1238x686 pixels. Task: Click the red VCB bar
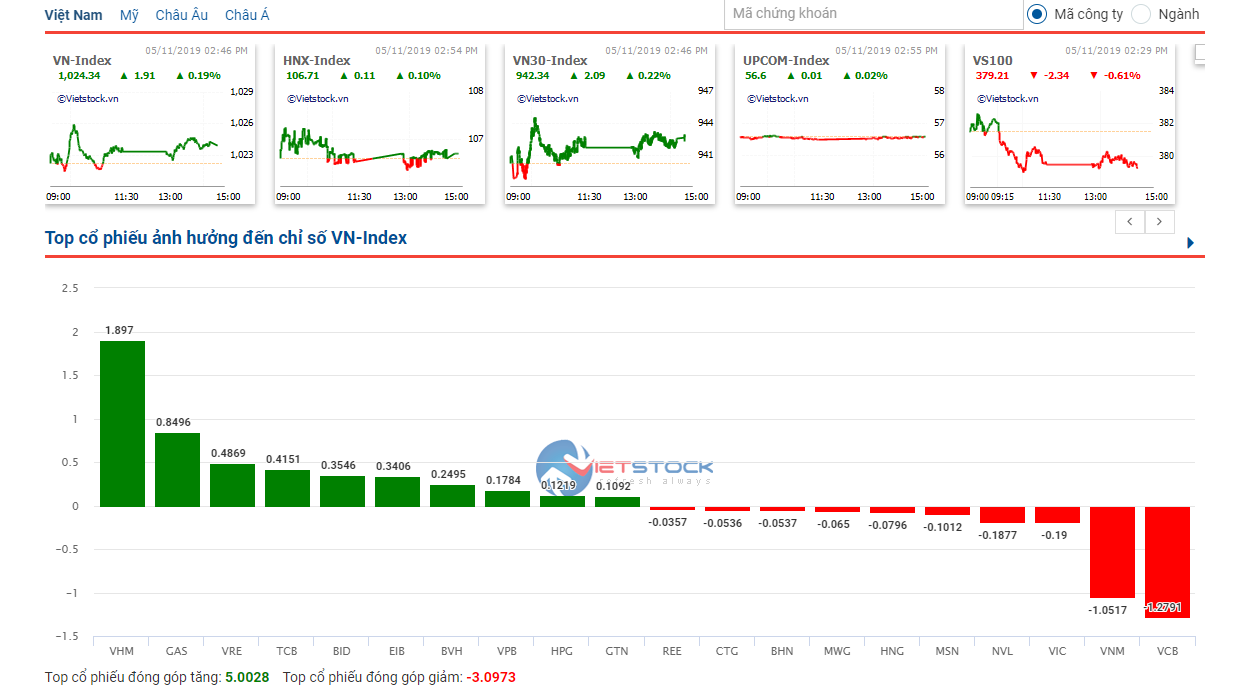tap(1167, 561)
